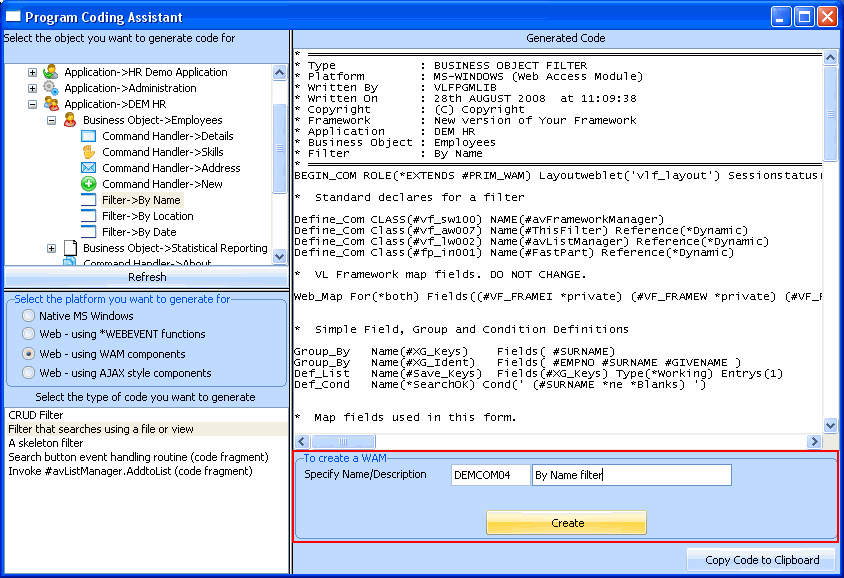Expand Application Administration node

pos(32,88)
